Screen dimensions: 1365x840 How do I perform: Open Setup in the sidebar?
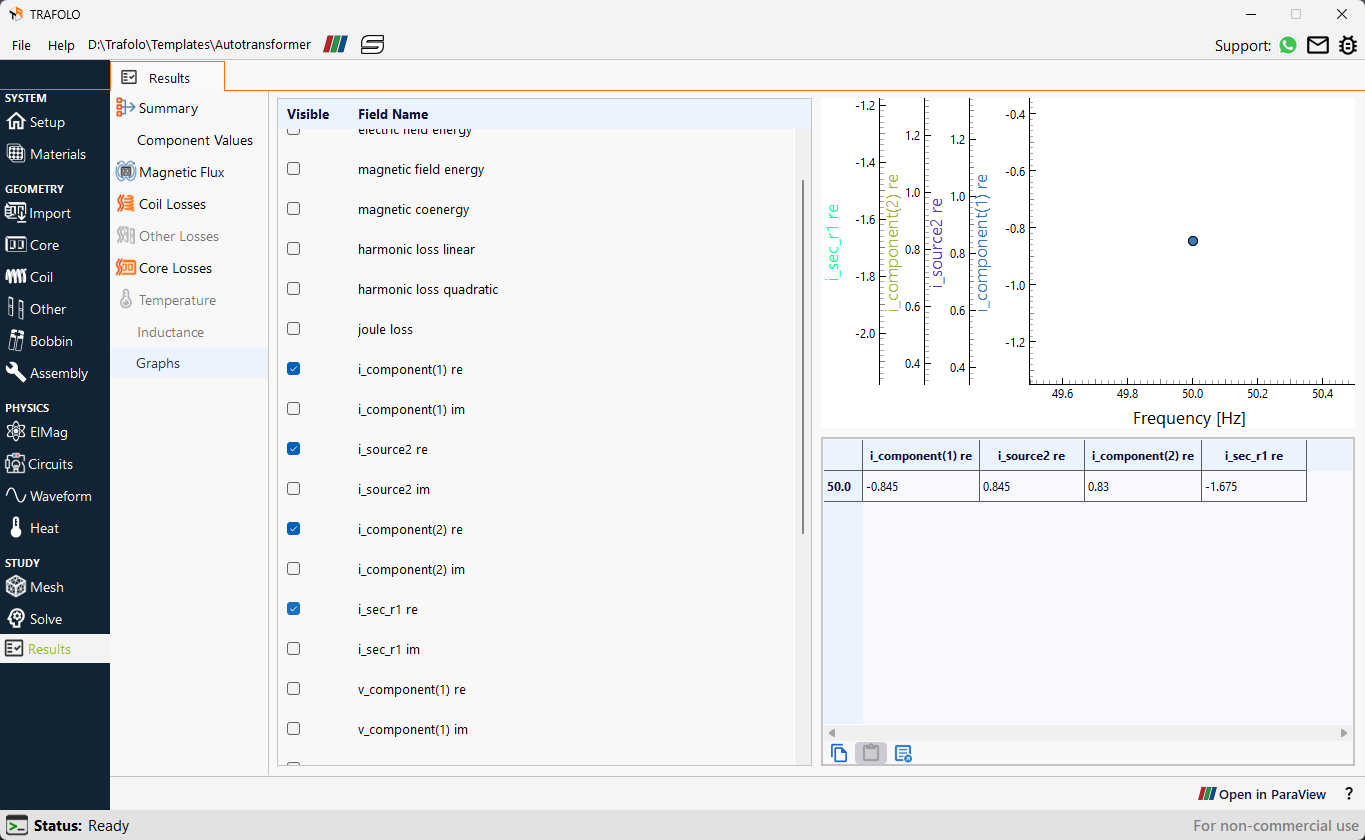(36, 122)
